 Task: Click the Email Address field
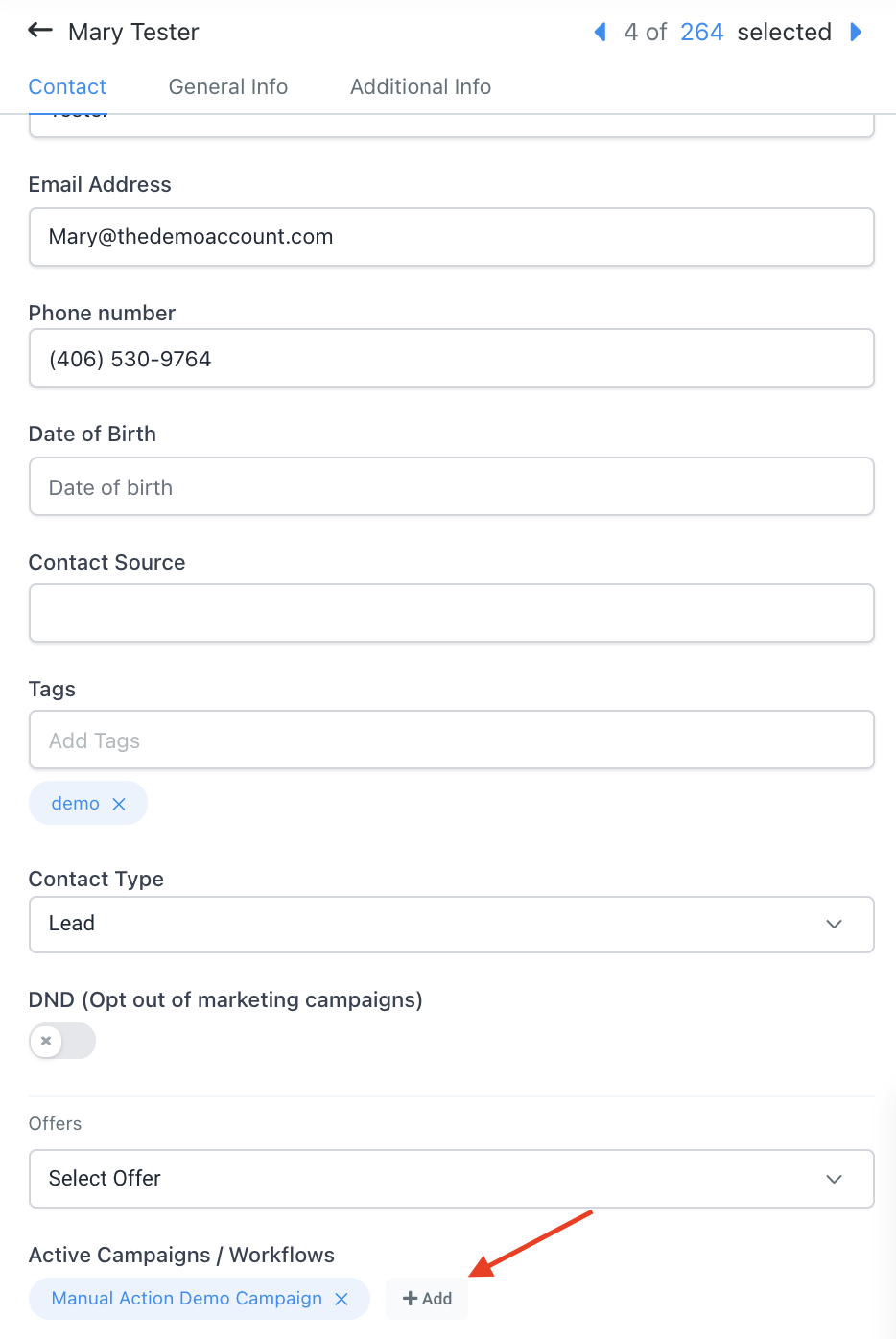pyautogui.click(x=451, y=237)
